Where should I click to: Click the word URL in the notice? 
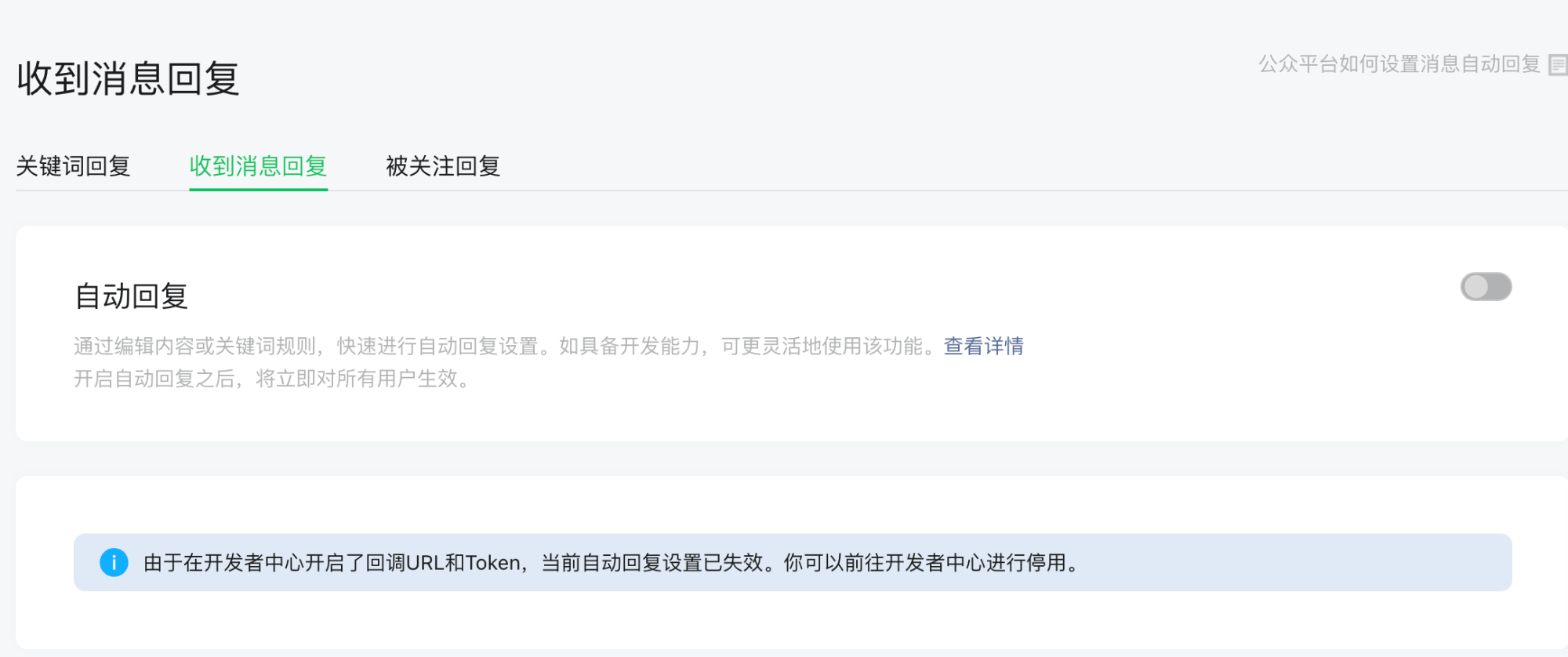[x=425, y=563]
